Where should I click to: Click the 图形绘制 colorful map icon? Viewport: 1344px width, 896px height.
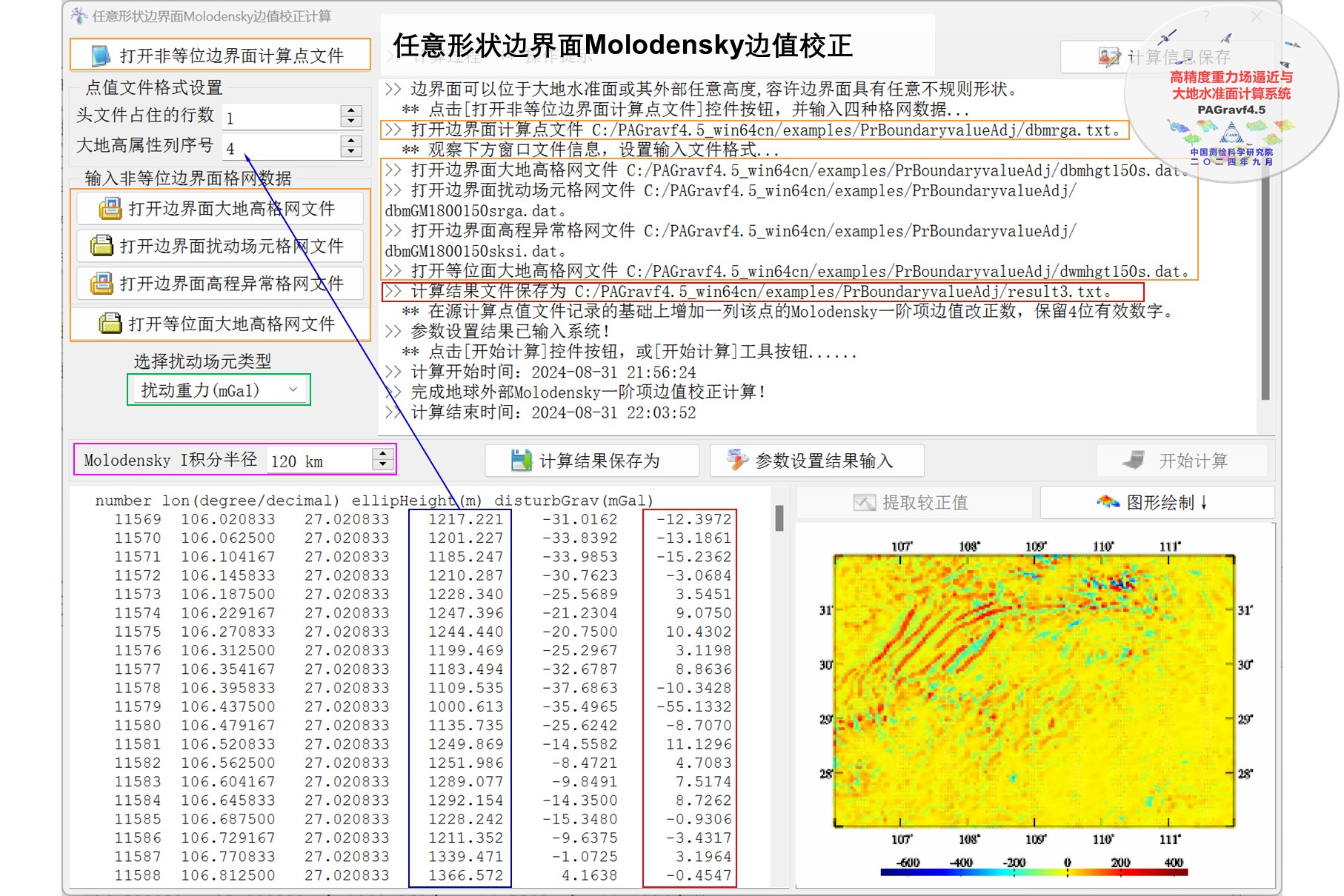pyautogui.click(x=1108, y=502)
